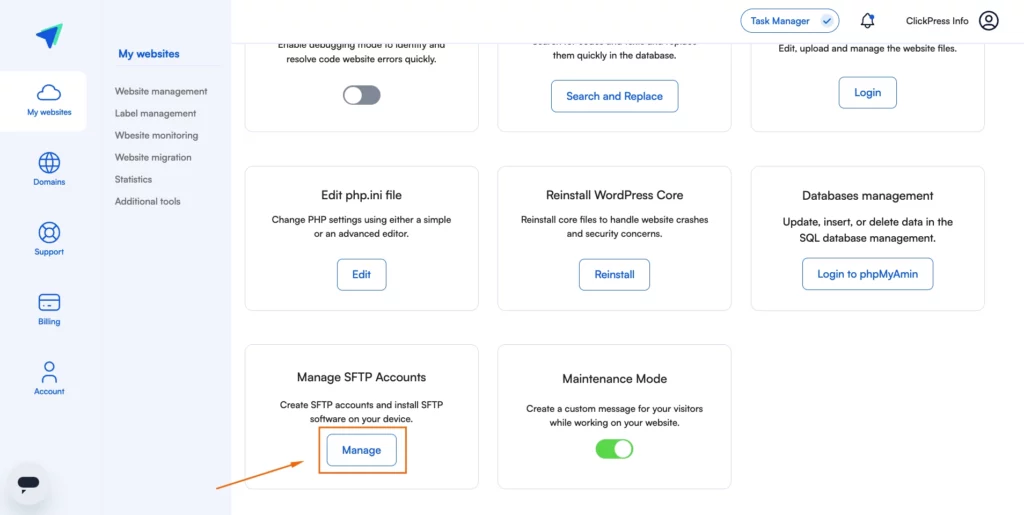Open the Account person icon
Screen dimensions: 1024x515
tap(49, 372)
